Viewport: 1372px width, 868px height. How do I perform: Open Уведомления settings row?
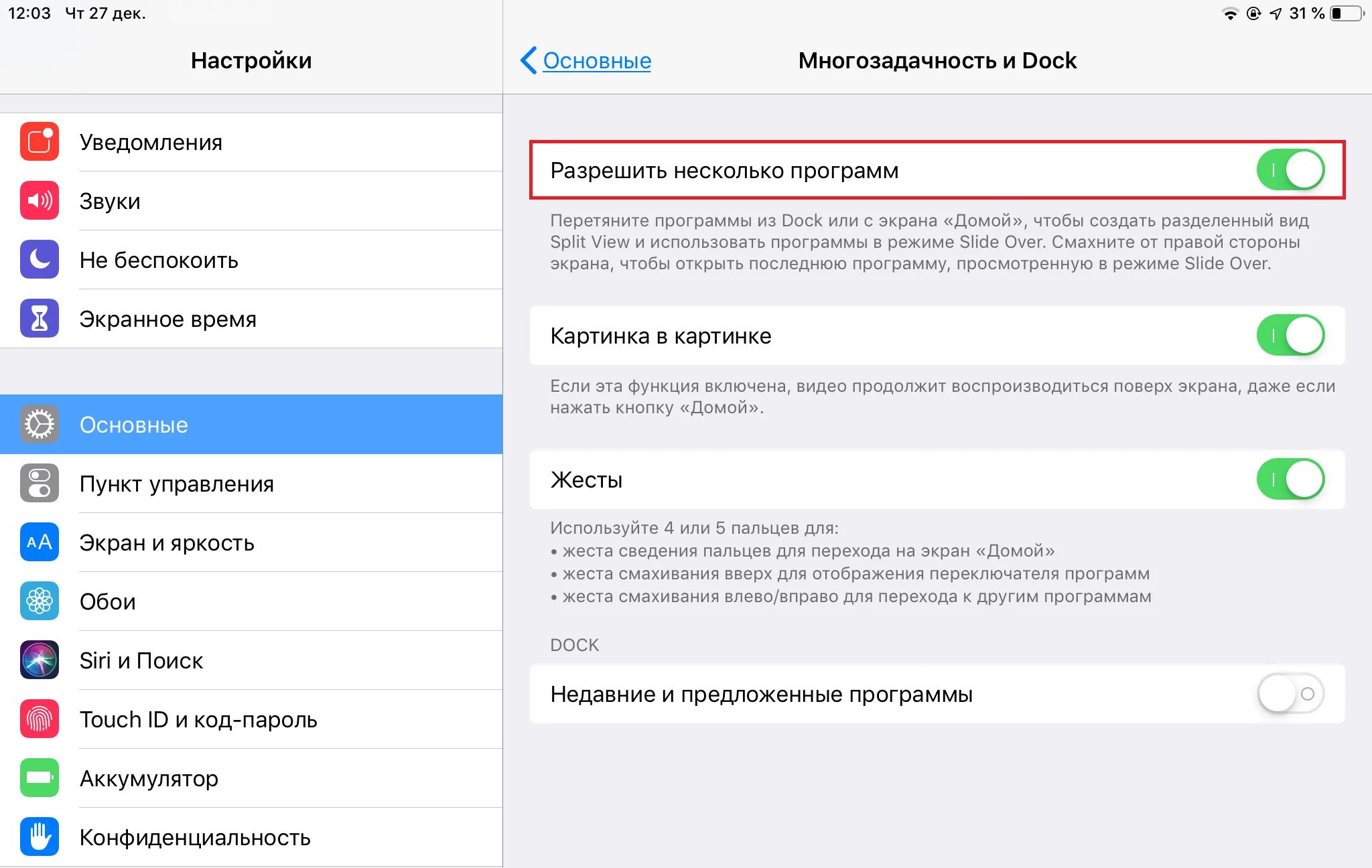(251, 142)
